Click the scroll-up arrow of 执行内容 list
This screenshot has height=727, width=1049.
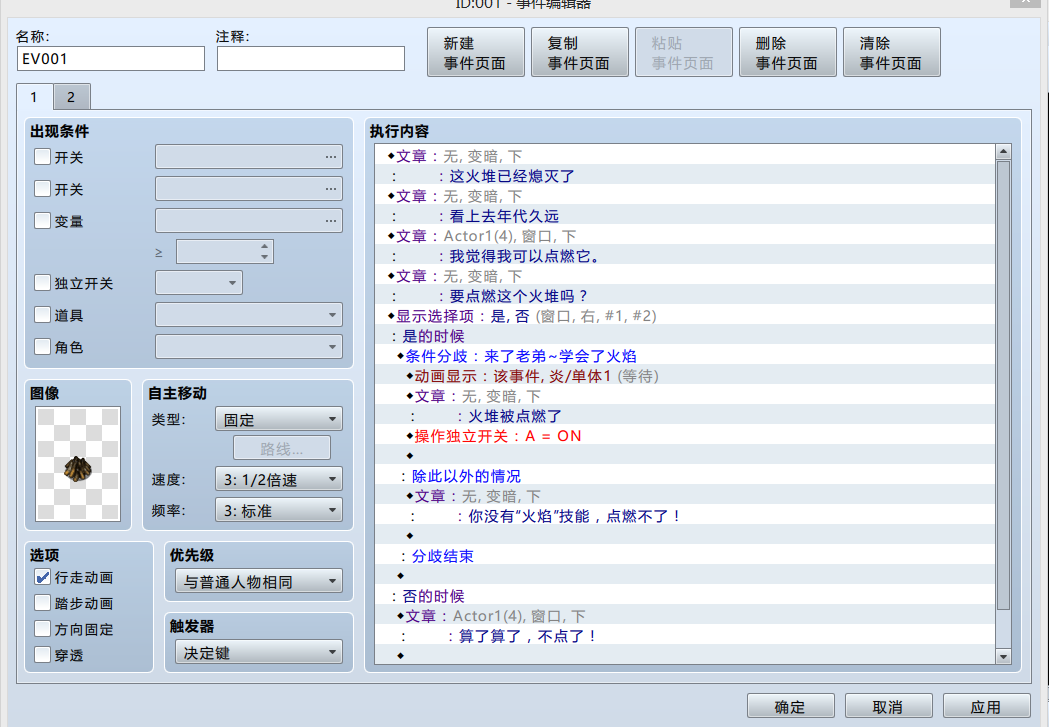[1003, 152]
